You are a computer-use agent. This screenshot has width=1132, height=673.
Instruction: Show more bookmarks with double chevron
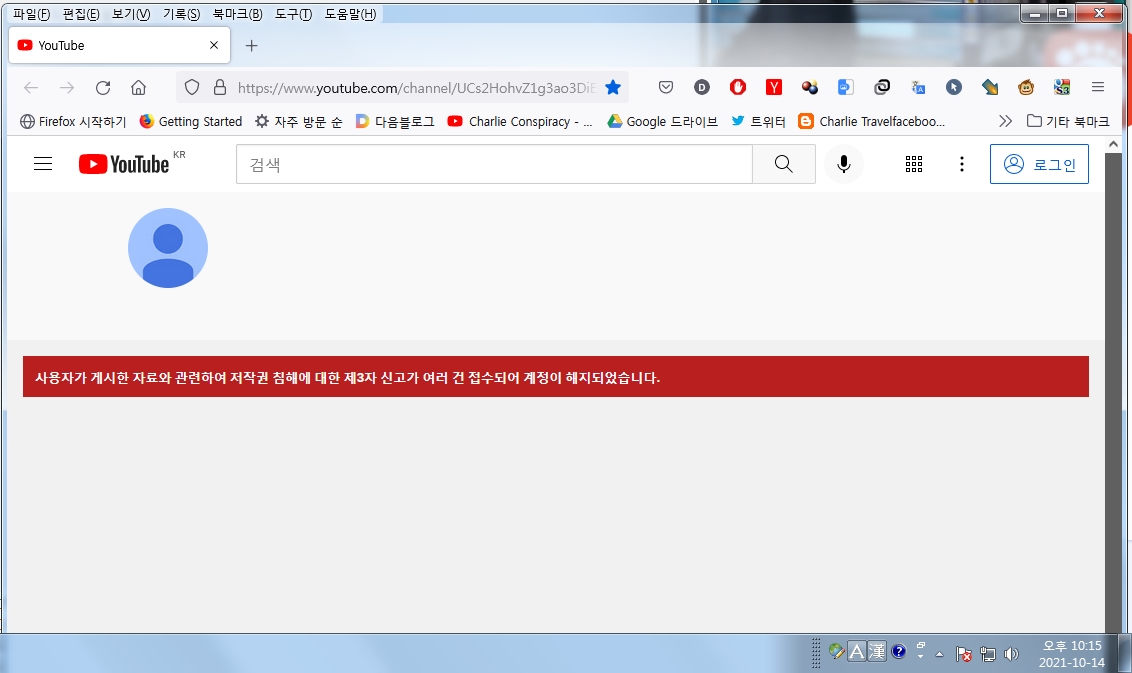click(1005, 121)
